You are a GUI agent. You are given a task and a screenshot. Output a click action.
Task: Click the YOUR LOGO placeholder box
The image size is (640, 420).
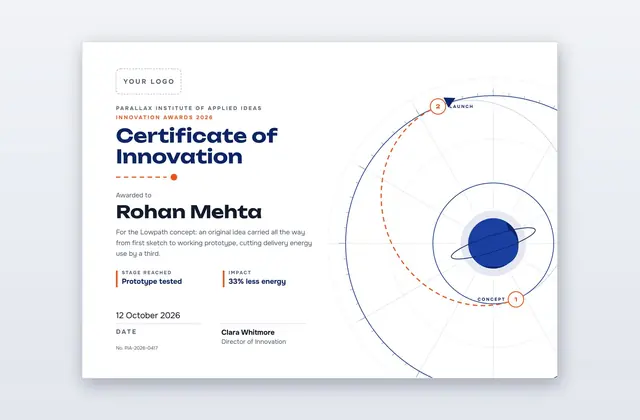pos(149,81)
